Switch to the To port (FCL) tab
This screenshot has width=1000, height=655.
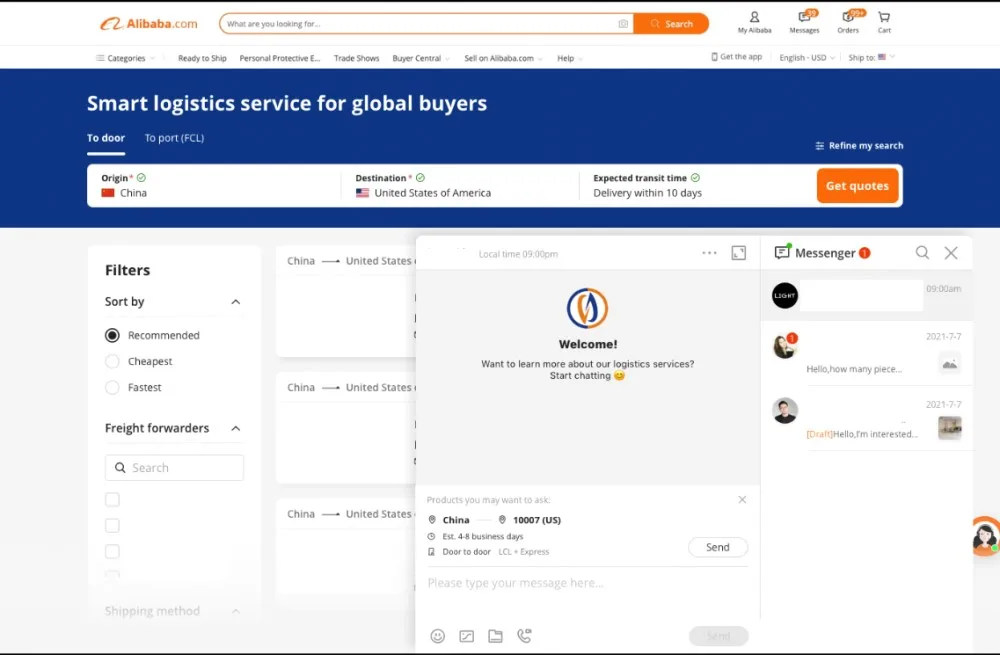point(174,138)
